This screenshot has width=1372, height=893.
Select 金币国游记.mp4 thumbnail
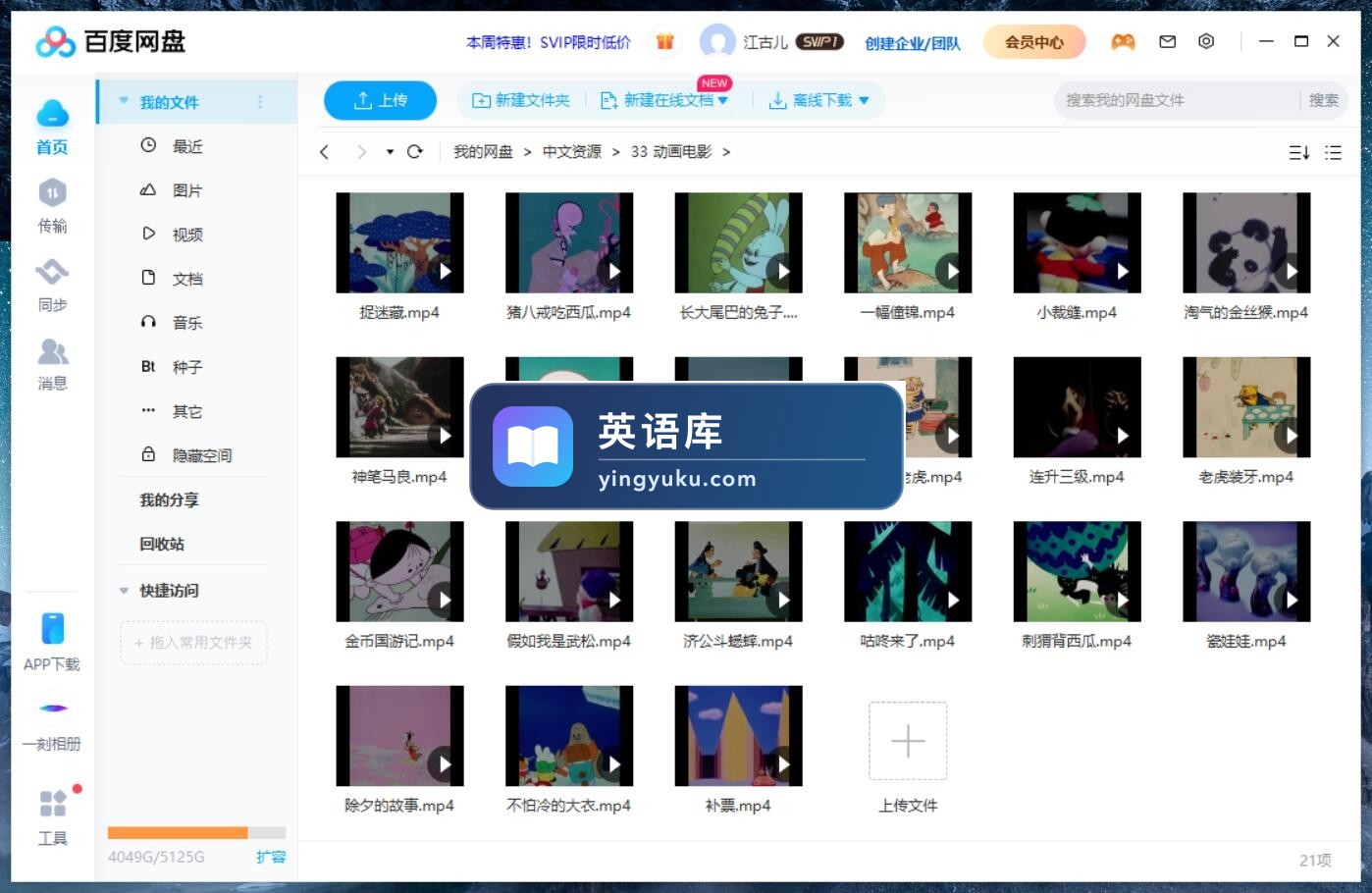[399, 571]
